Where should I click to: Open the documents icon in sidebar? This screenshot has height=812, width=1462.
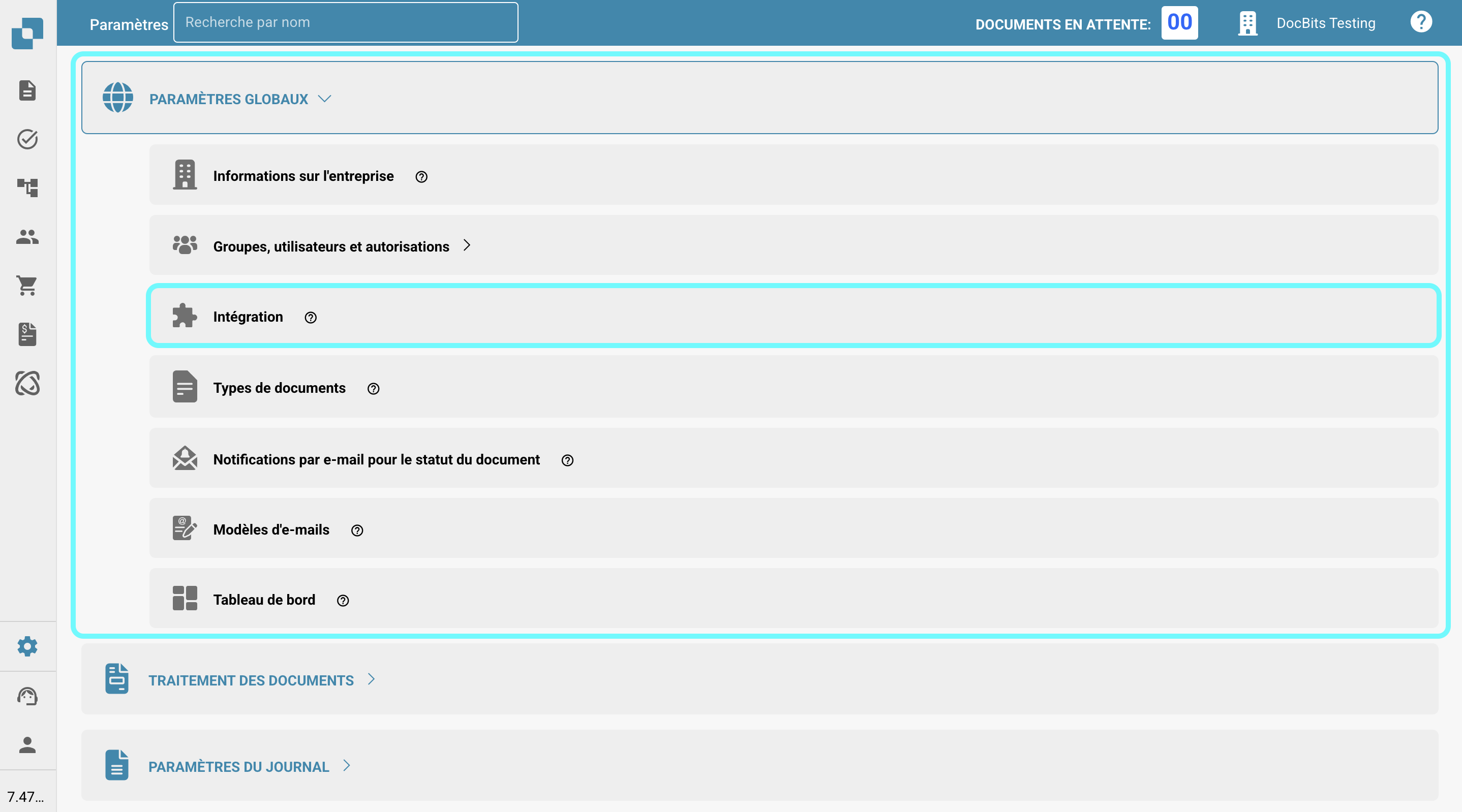point(27,90)
